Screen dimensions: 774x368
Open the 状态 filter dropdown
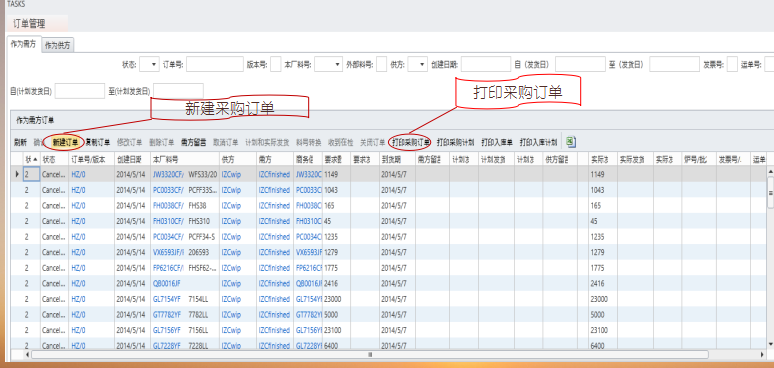[x=149, y=64]
